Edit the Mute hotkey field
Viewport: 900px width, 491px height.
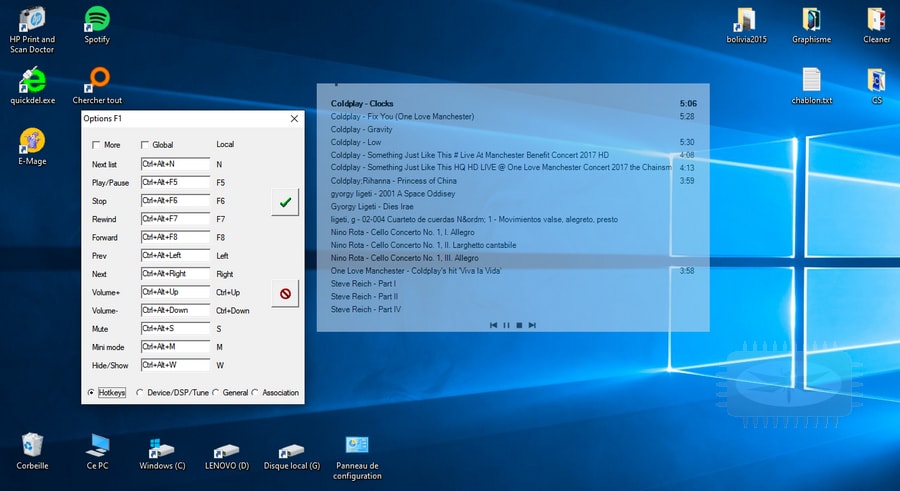[175, 328]
